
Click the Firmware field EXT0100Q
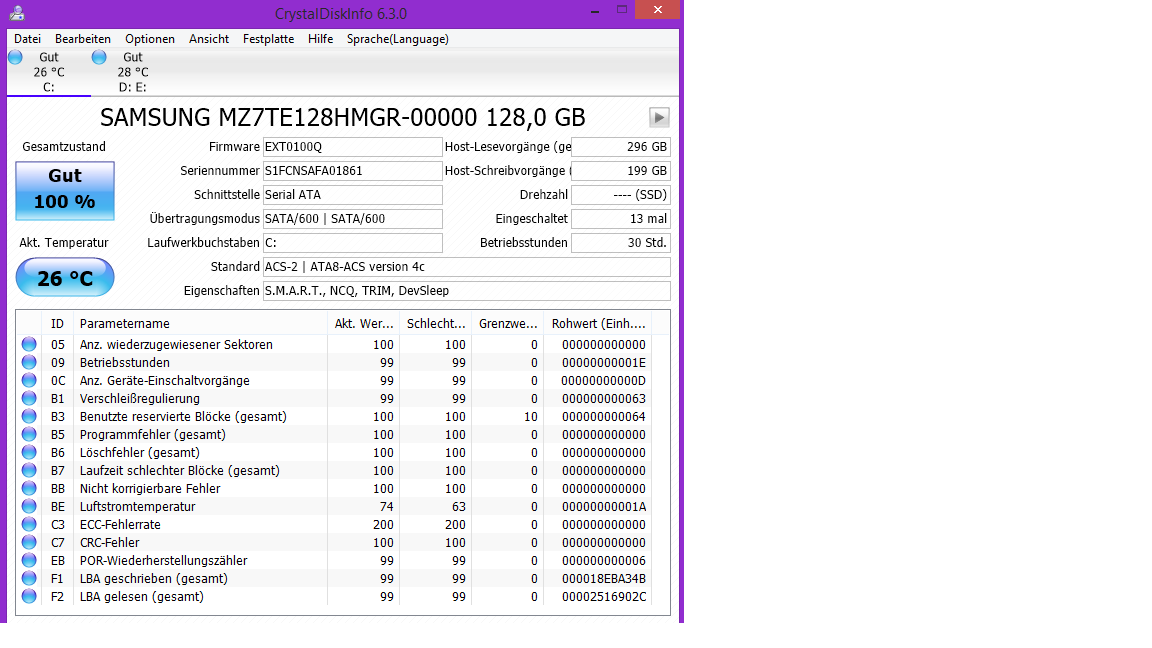coord(353,147)
